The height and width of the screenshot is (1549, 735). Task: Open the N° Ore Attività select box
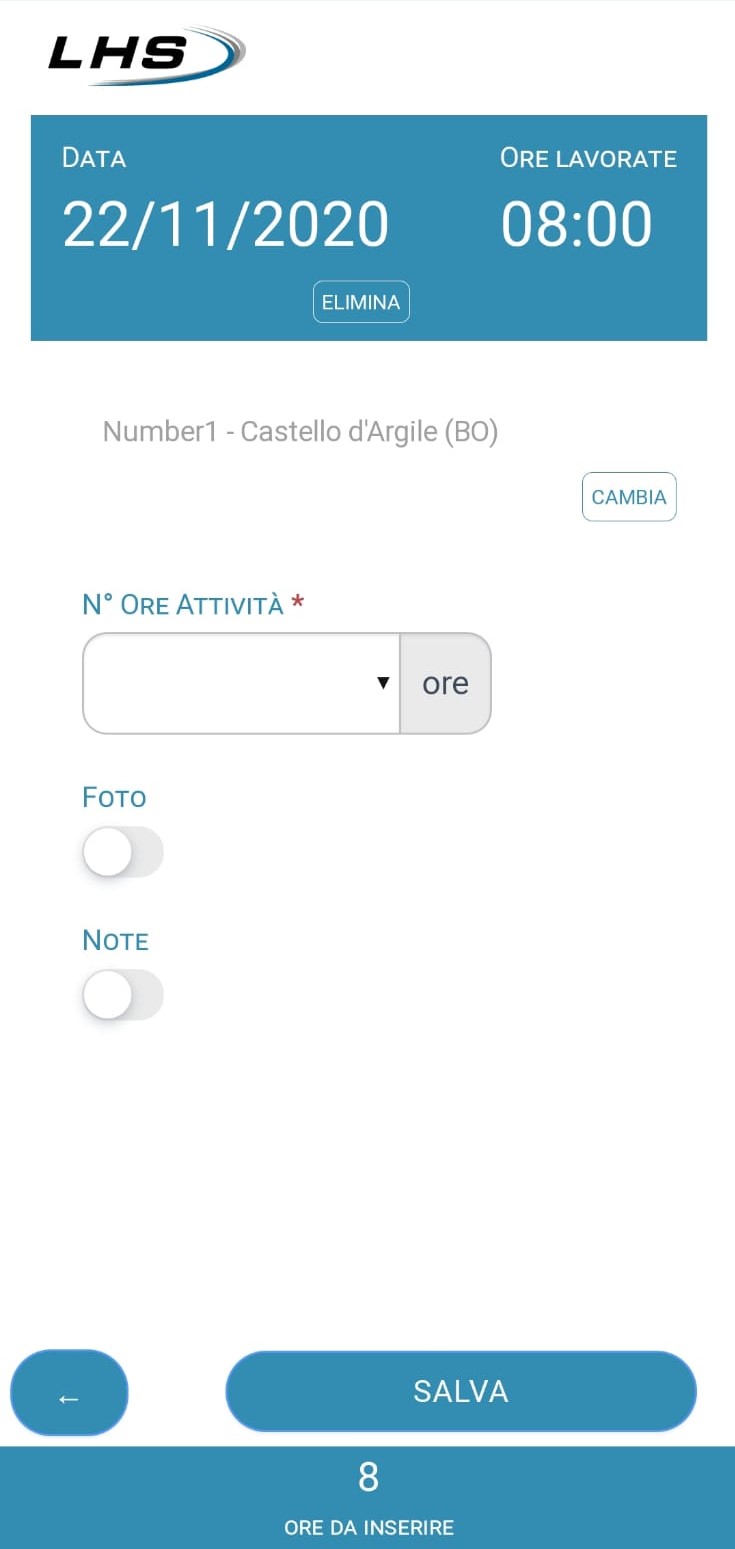coord(240,683)
